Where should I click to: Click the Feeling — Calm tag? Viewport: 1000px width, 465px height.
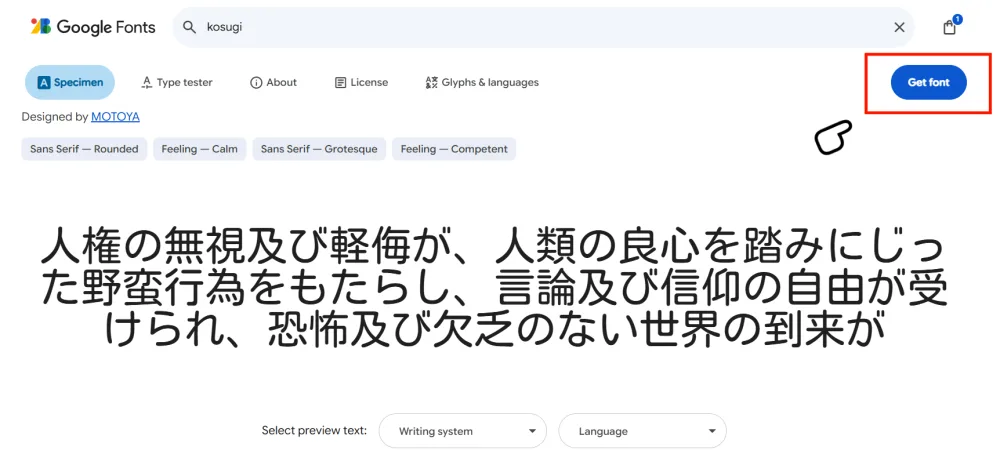199,149
